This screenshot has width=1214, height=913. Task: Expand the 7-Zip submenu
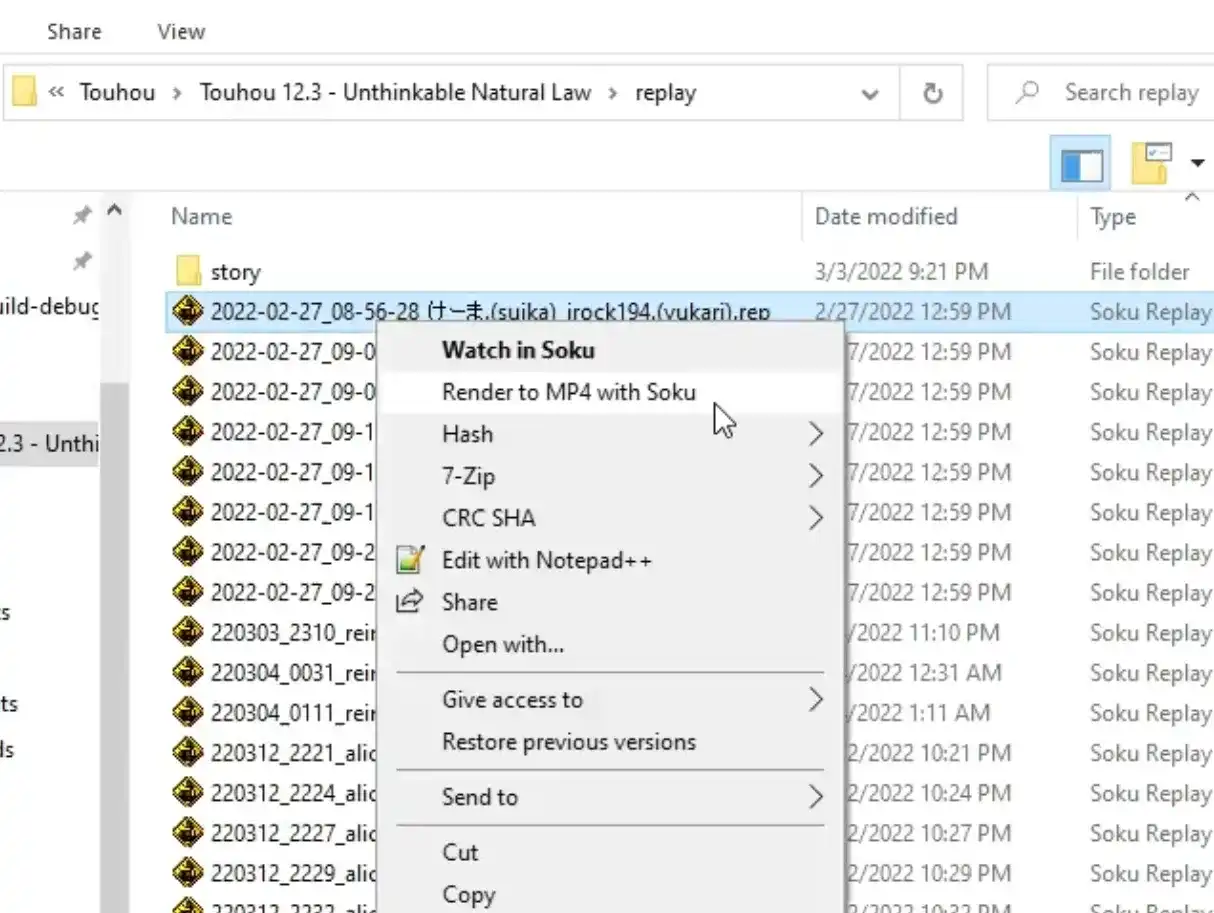point(816,476)
